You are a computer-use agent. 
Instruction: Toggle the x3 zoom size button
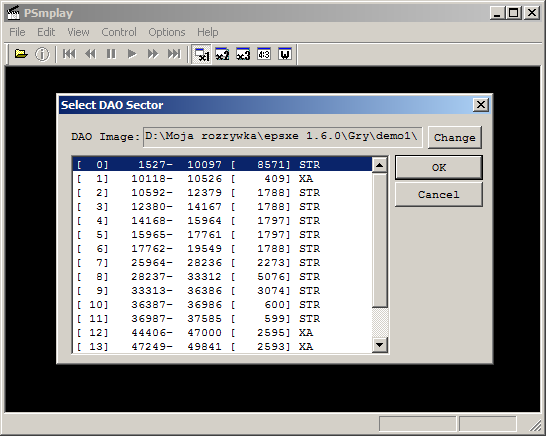click(243, 54)
